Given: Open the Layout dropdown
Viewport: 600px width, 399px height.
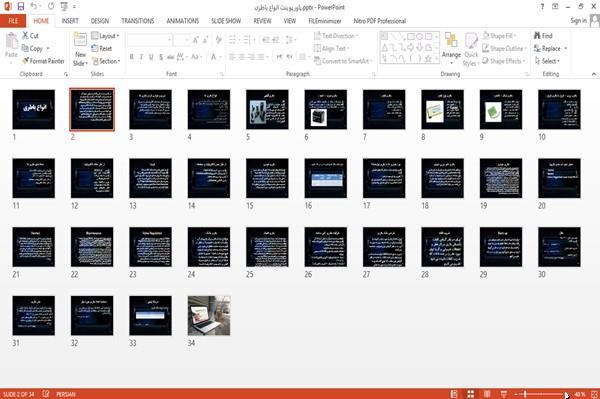Looking at the screenshot, I should pos(105,36).
